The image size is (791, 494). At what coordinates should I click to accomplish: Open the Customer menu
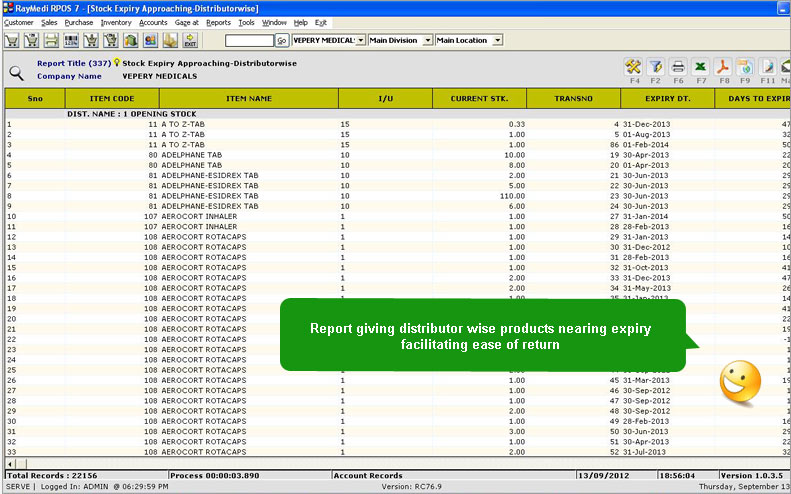click(x=19, y=23)
